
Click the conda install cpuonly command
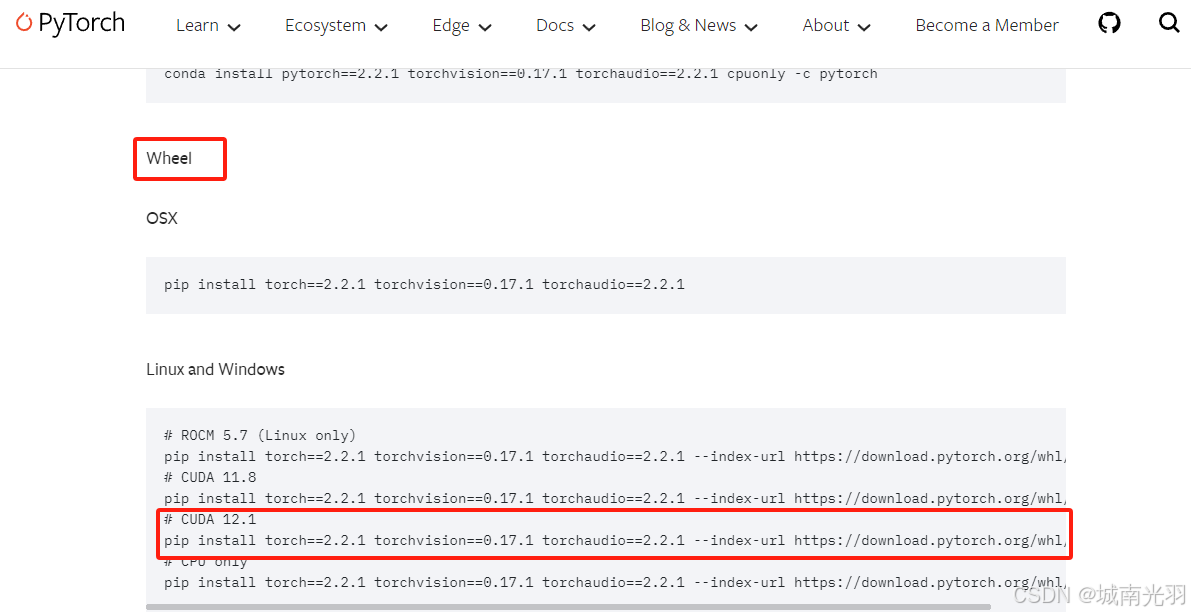520,74
